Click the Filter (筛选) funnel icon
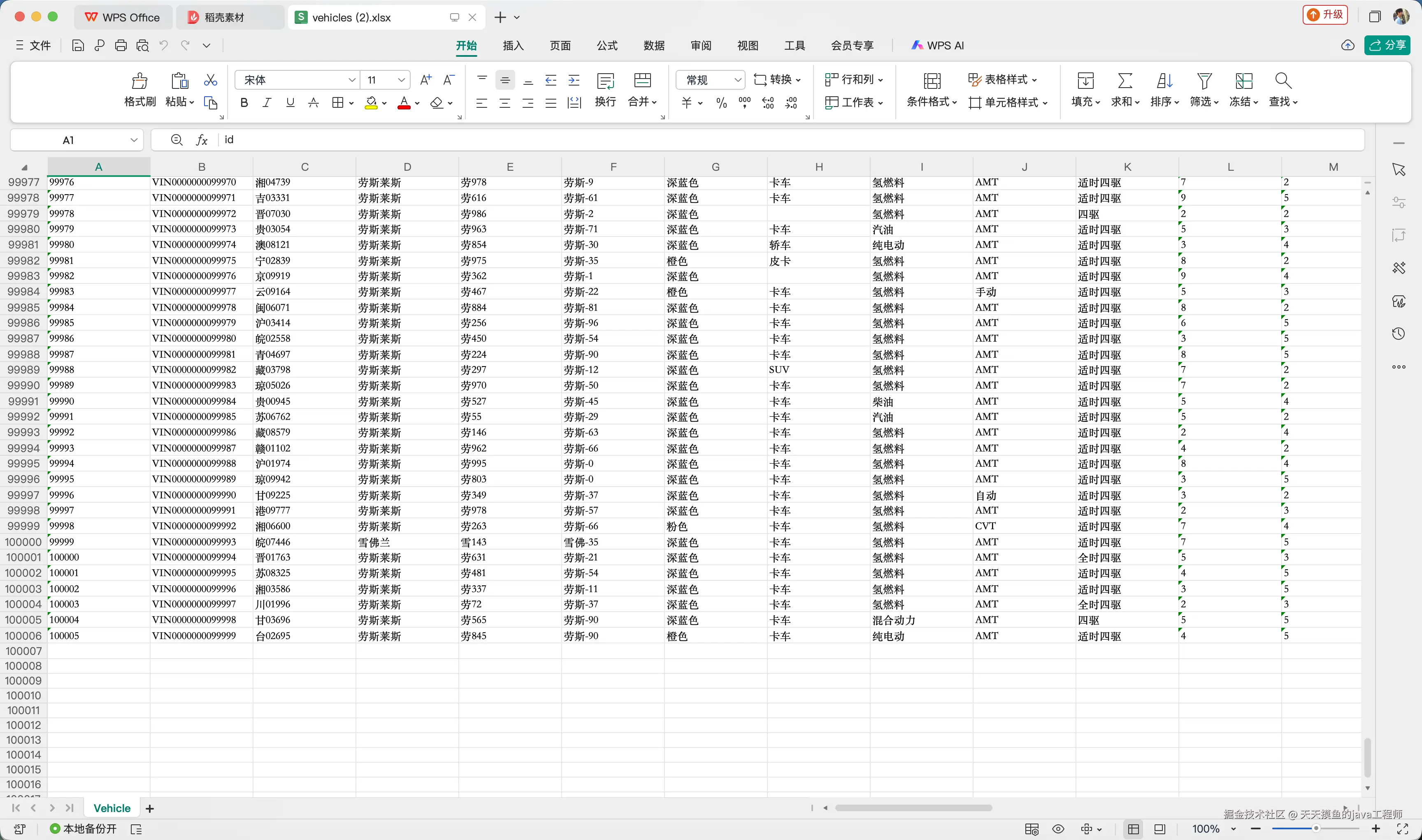This screenshot has width=1422, height=840. (1204, 81)
